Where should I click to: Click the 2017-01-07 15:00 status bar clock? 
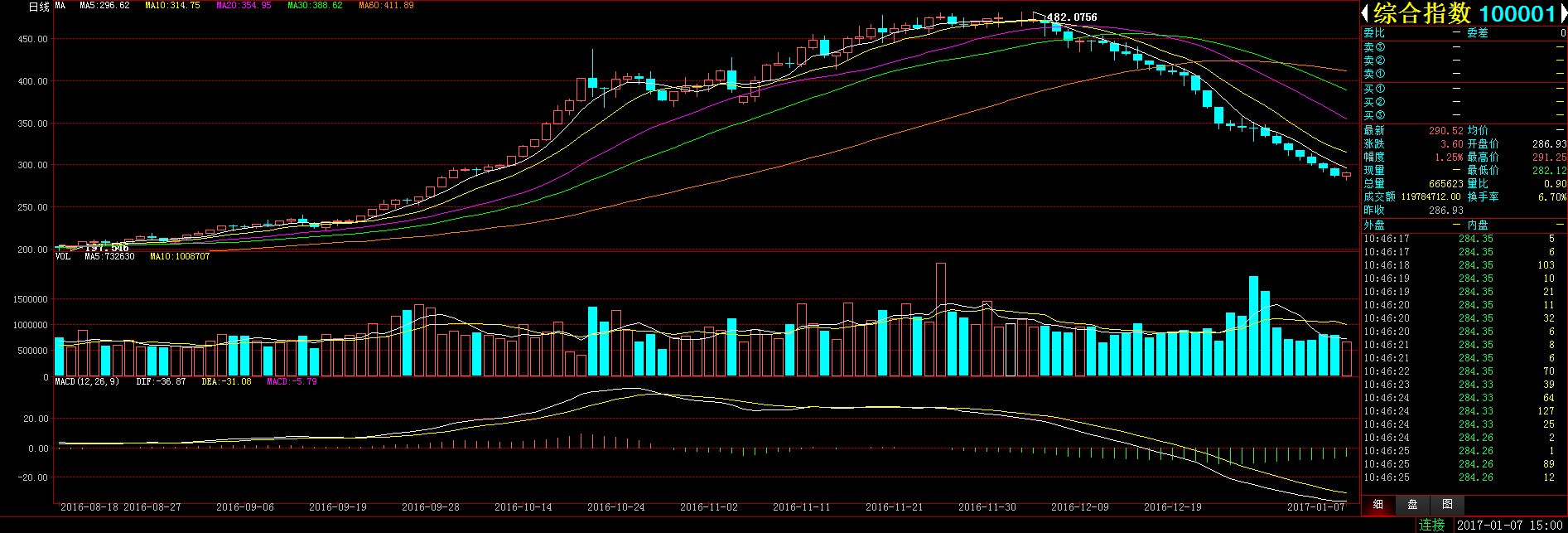click(1509, 525)
